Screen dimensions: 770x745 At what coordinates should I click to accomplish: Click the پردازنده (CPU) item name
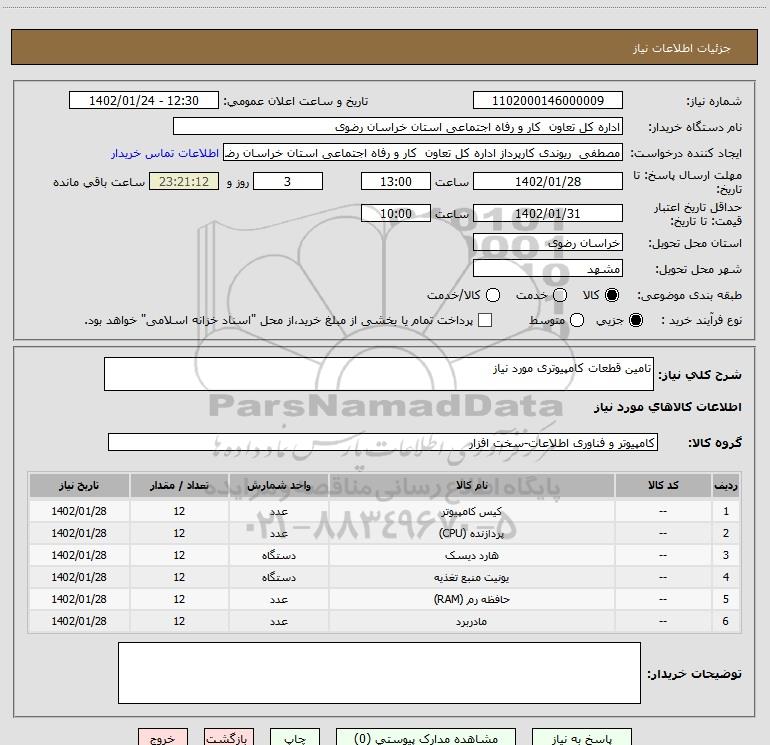coord(471,533)
